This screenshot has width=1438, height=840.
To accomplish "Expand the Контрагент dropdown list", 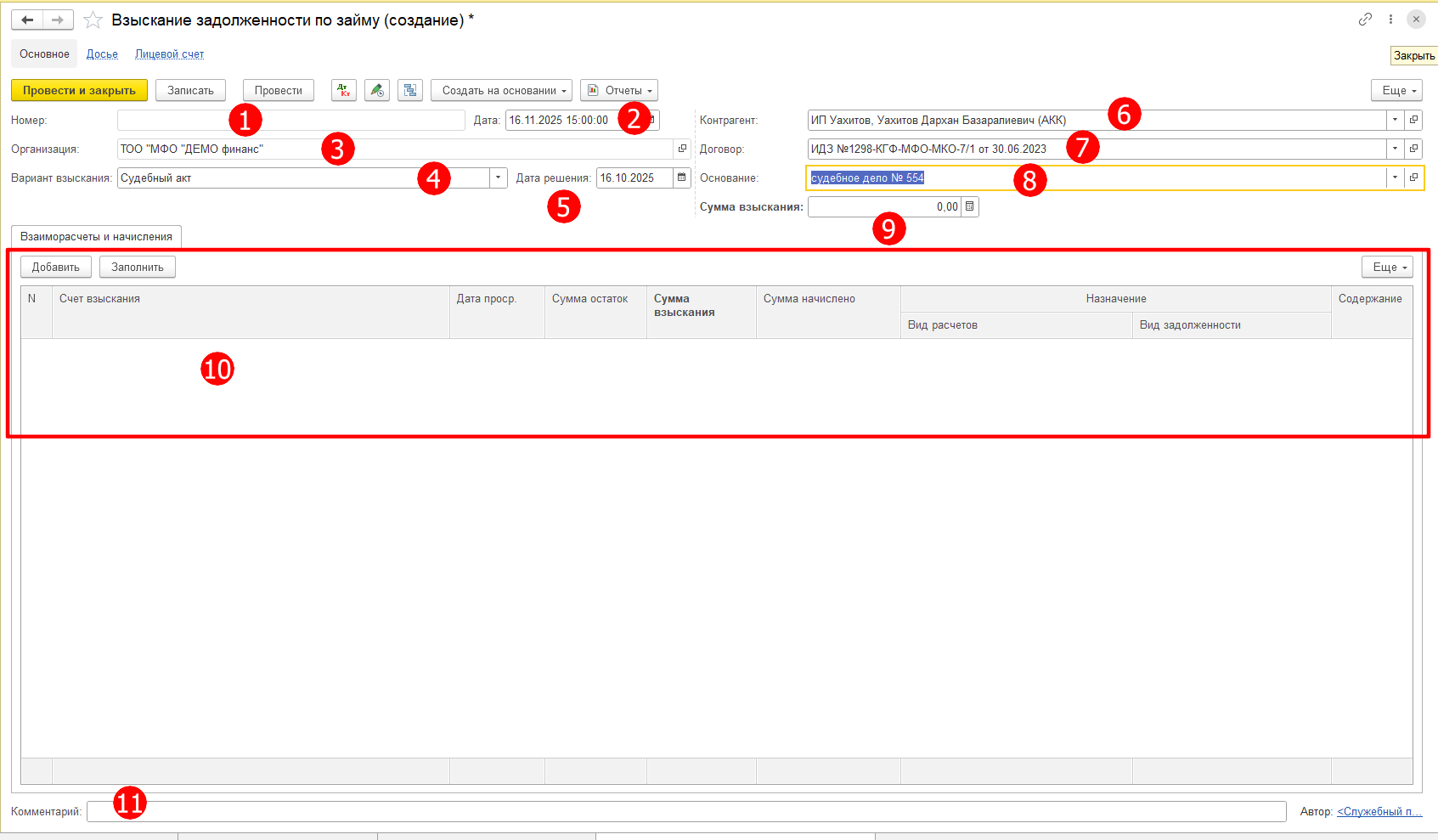I will 1395,120.
